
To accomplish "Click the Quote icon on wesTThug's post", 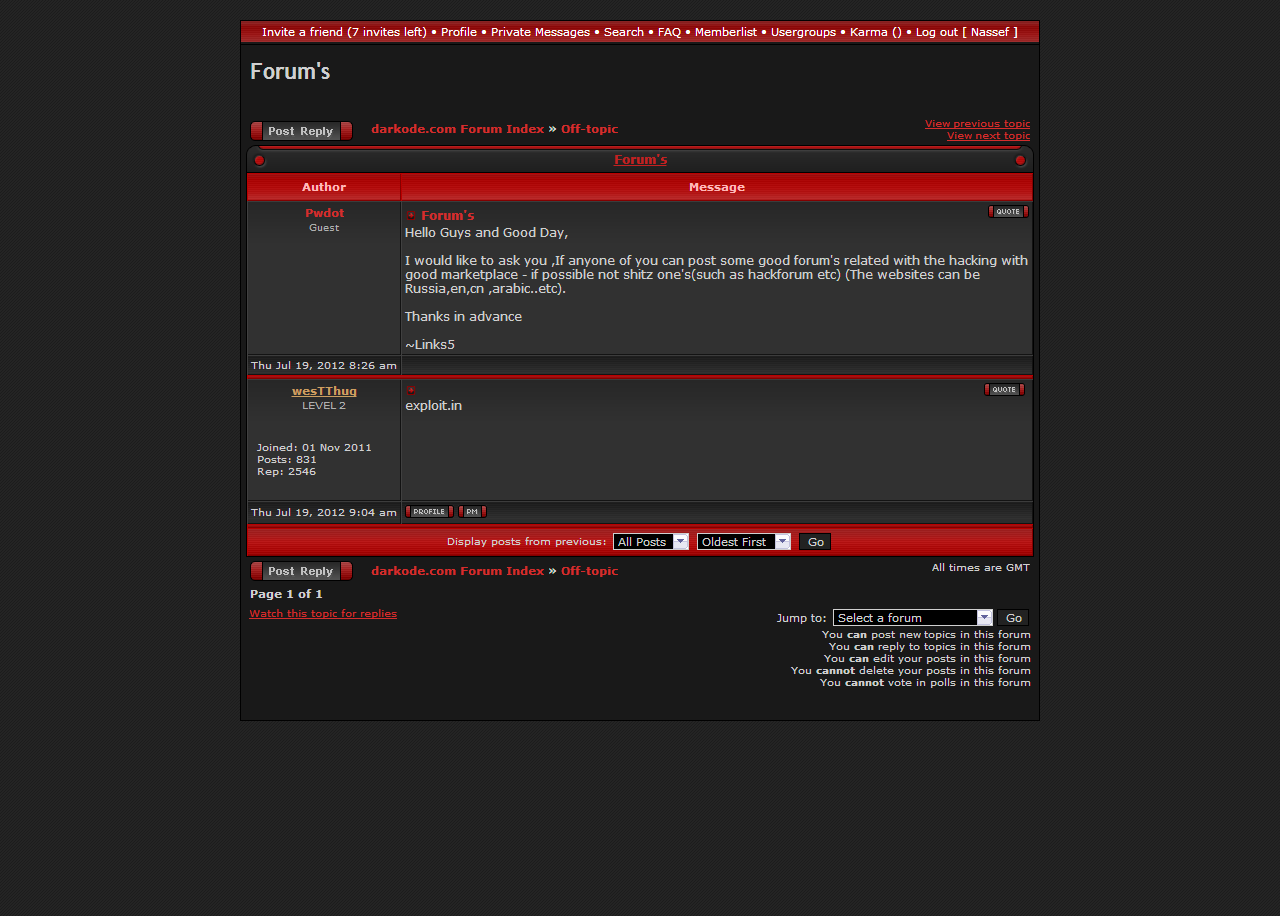I will [x=1003, y=390].
